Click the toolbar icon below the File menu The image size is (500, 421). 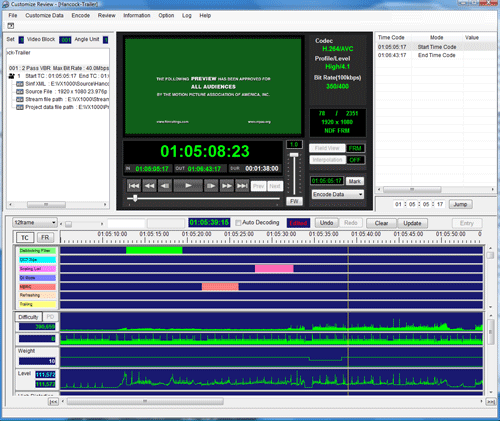click(11, 26)
